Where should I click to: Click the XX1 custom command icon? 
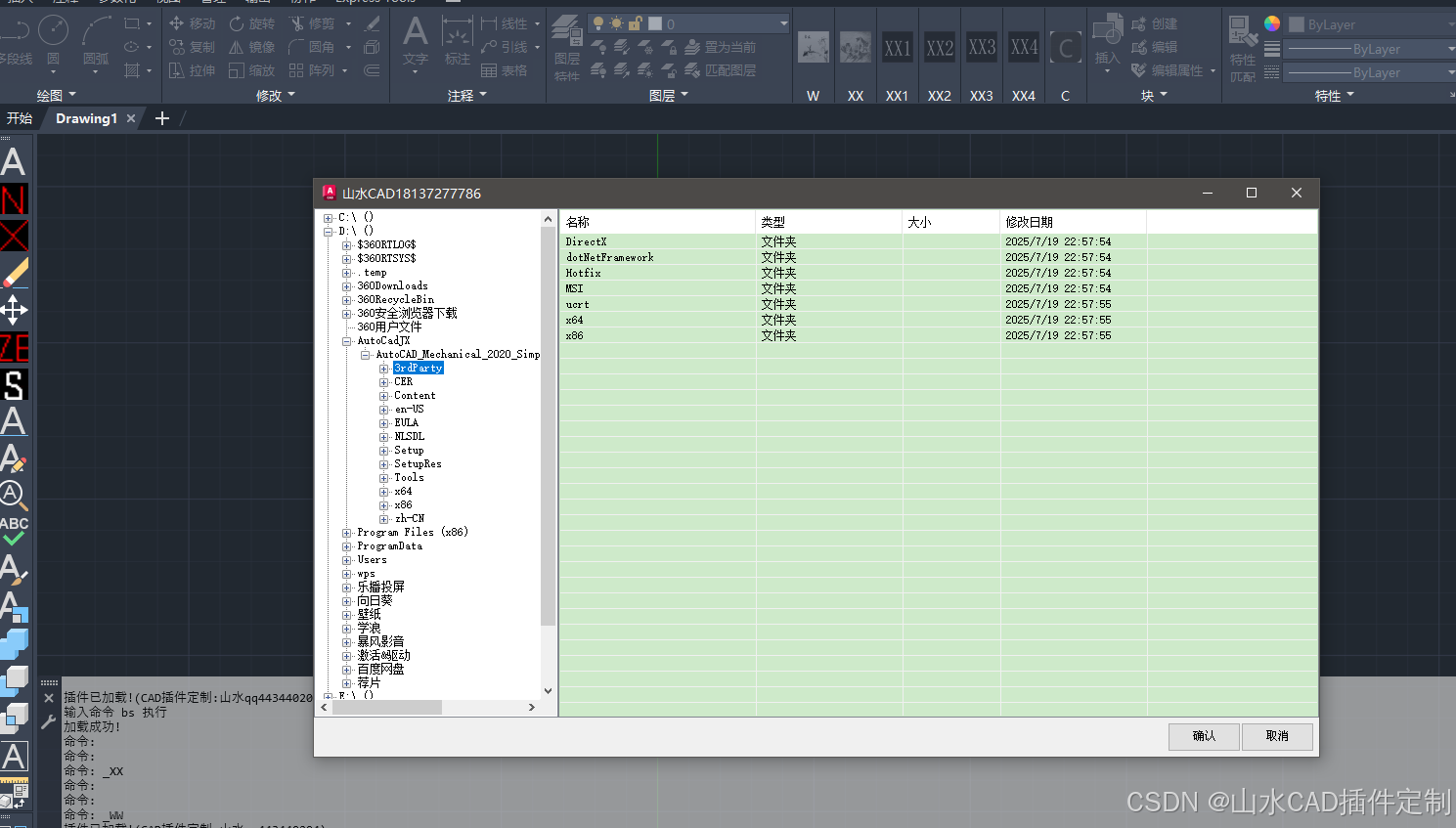pyautogui.click(x=898, y=47)
